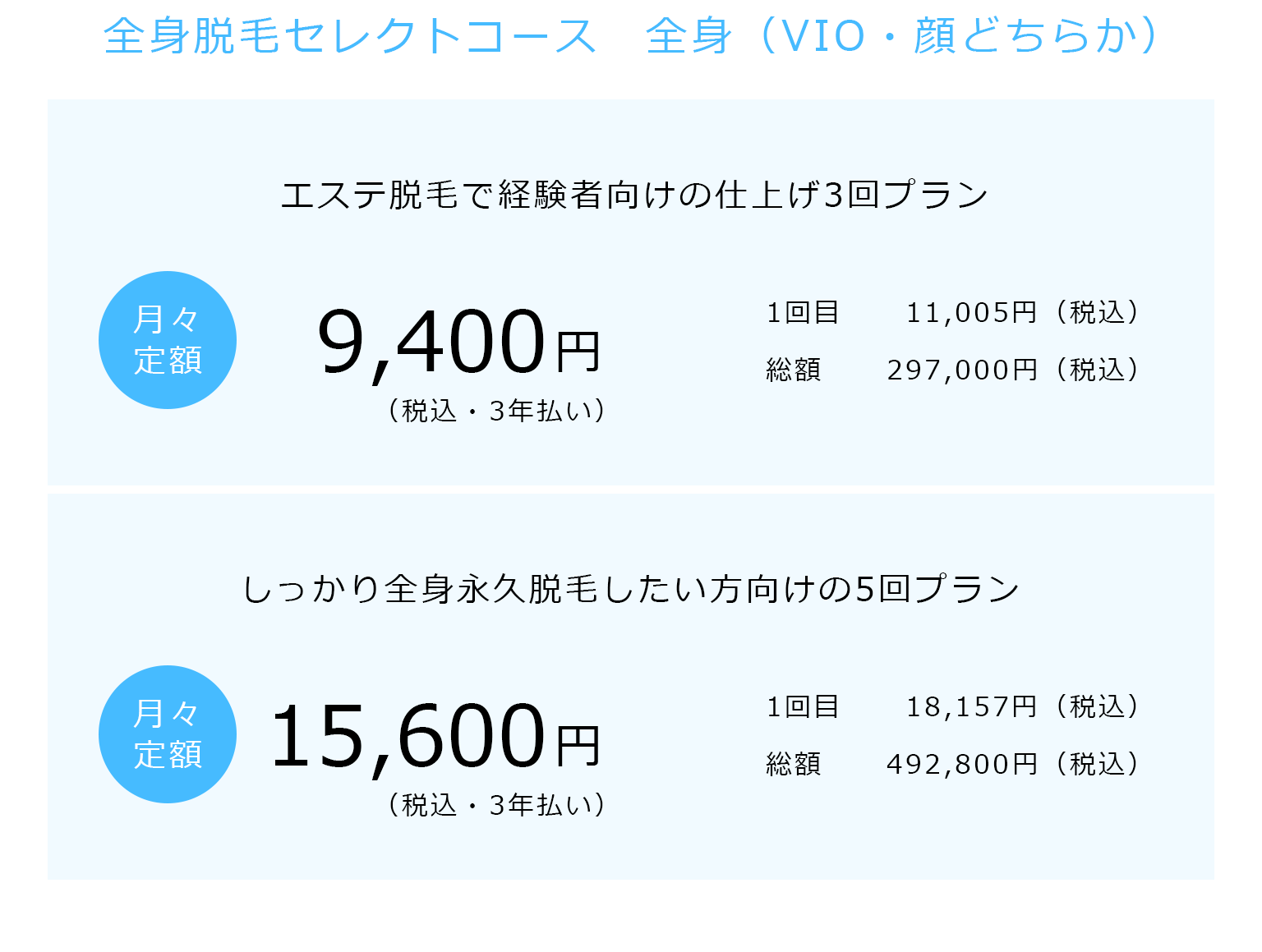This screenshot has height=952, width=1262.
Task: Click the 11,005円（税込）first payment amount
Action: point(1025,312)
